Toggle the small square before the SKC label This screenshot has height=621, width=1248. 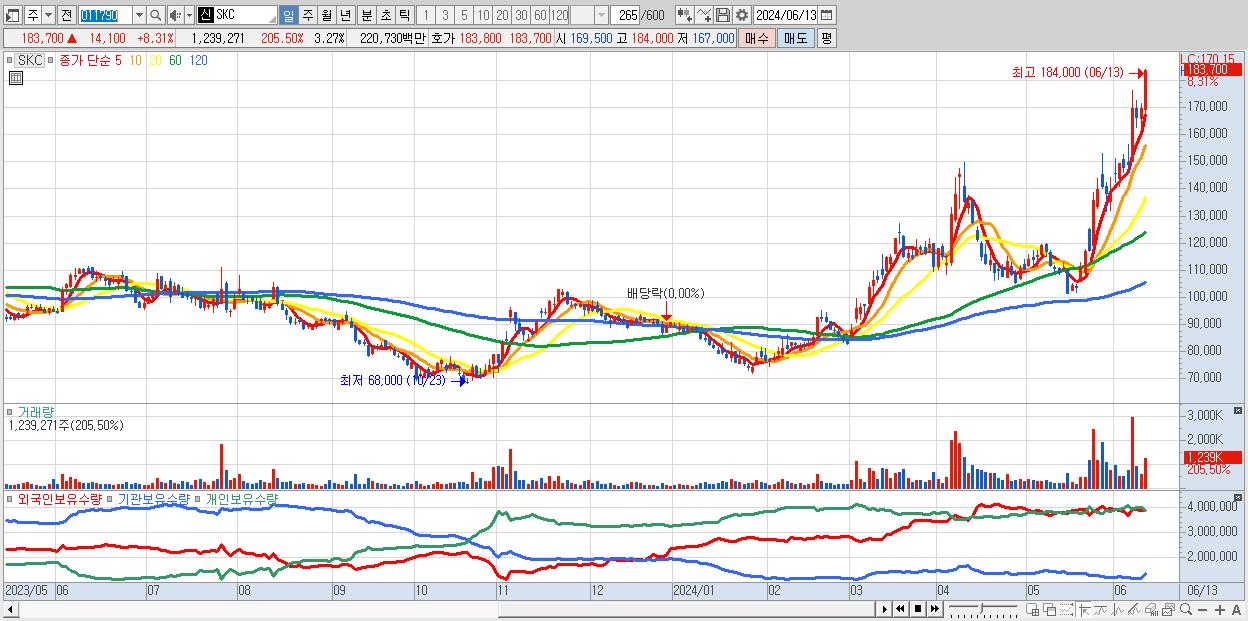click(10, 61)
